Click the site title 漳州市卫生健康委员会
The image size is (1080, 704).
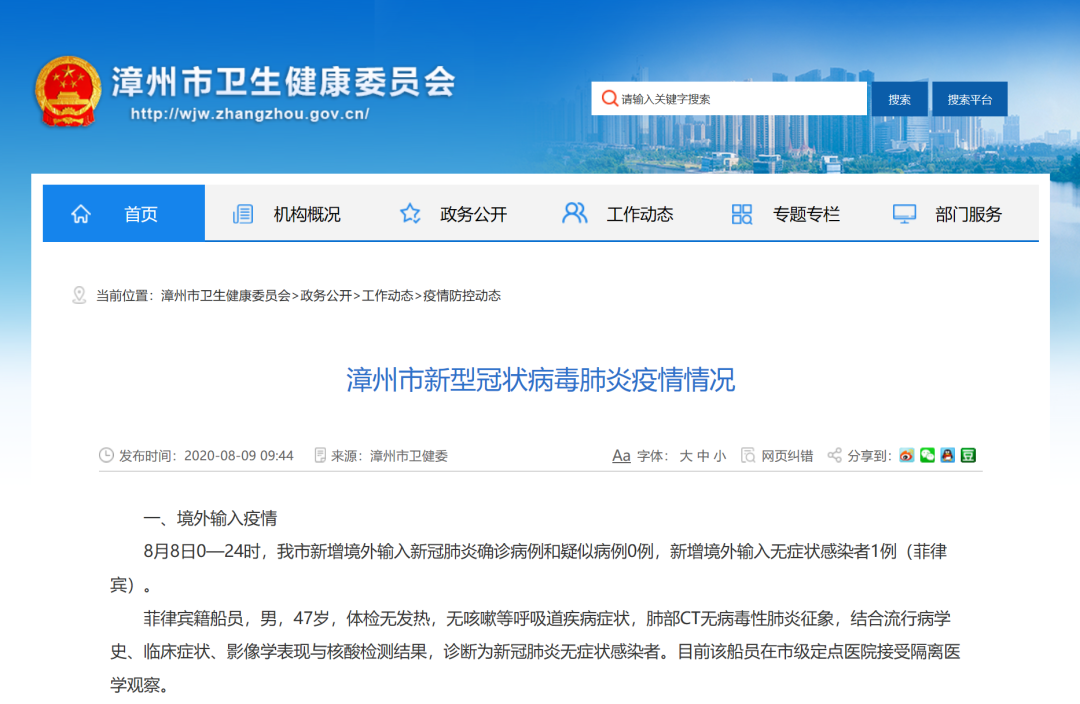[x=283, y=82]
